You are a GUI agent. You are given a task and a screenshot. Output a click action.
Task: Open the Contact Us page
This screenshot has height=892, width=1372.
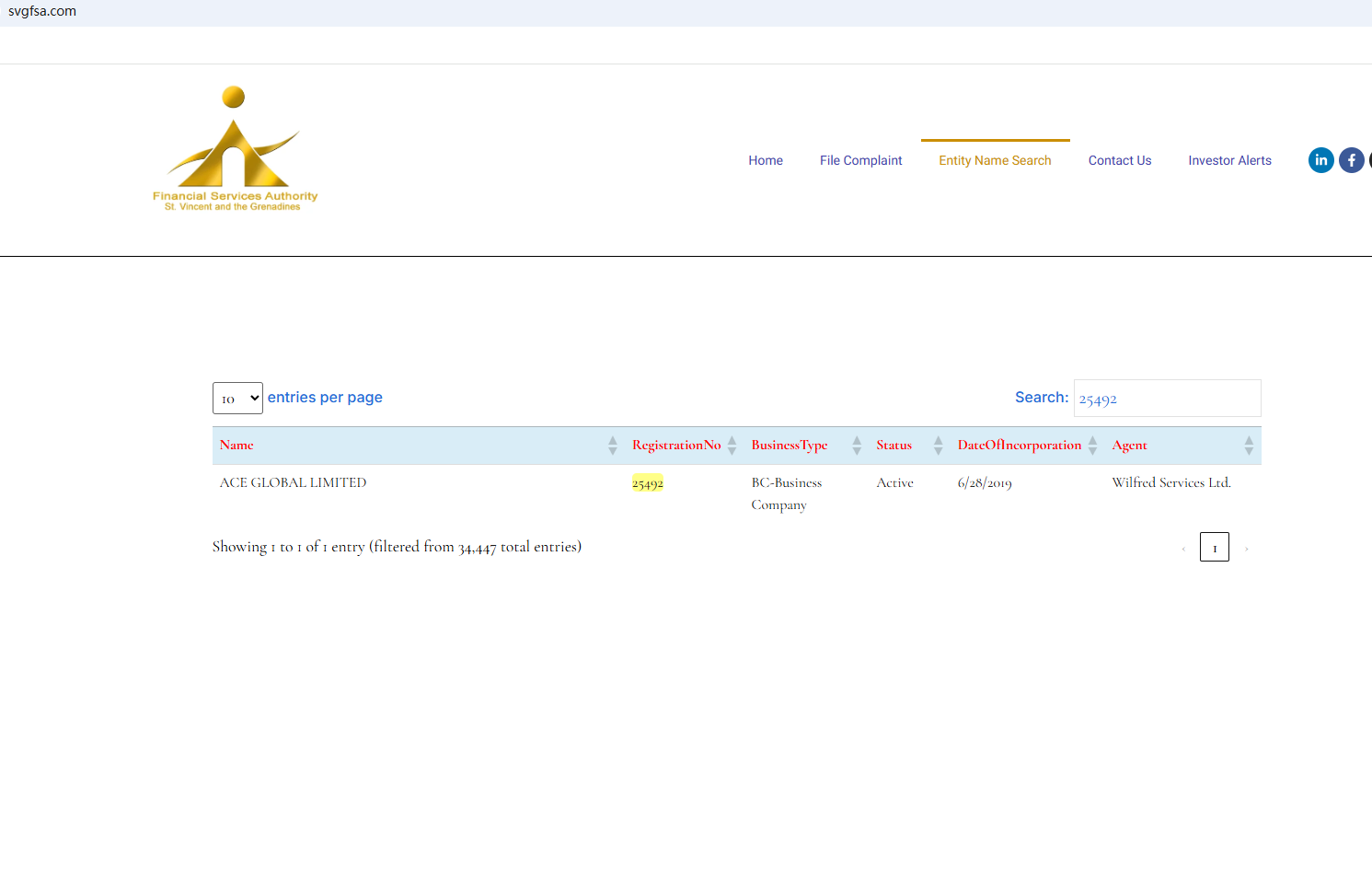coord(1120,160)
